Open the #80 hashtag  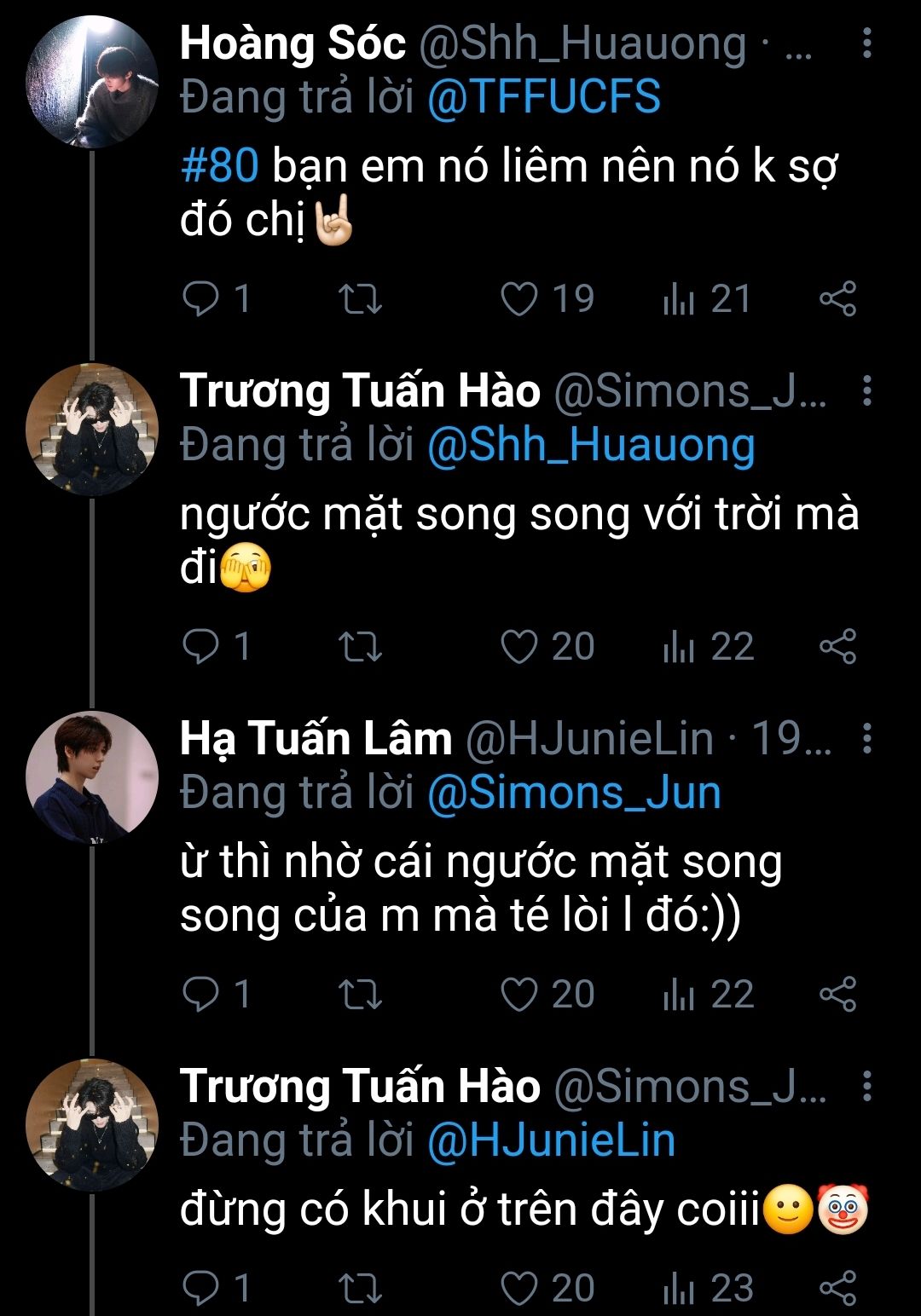219,164
